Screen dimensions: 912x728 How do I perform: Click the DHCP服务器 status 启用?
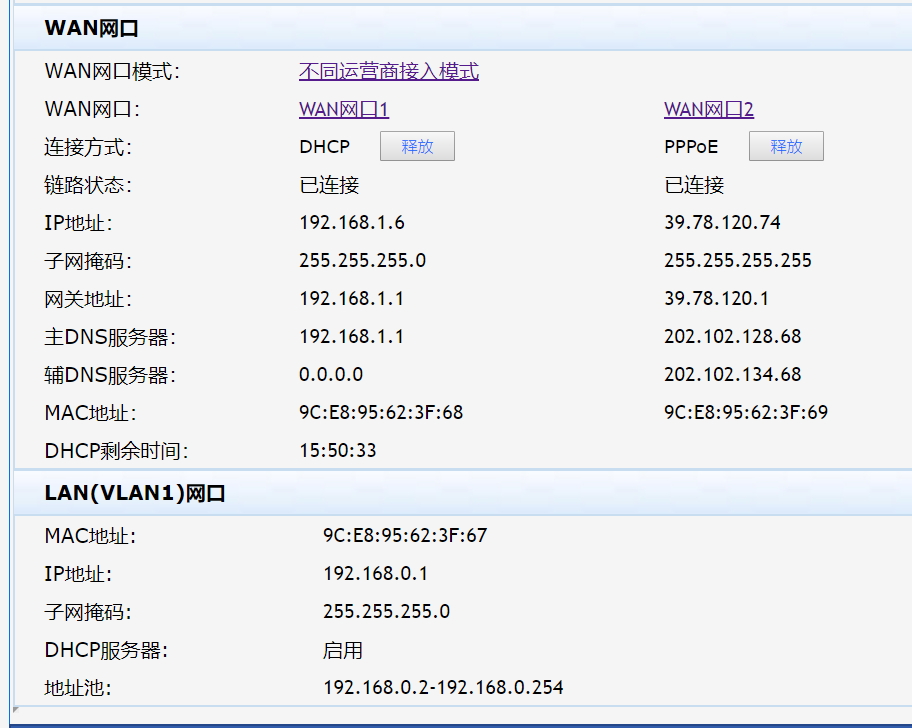[342, 651]
